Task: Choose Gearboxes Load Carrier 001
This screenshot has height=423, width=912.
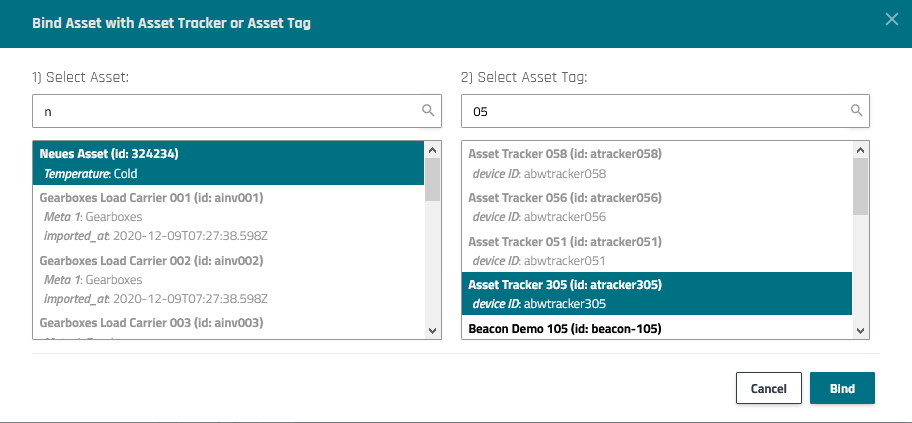Action: pyautogui.click(x=229, y=215)
